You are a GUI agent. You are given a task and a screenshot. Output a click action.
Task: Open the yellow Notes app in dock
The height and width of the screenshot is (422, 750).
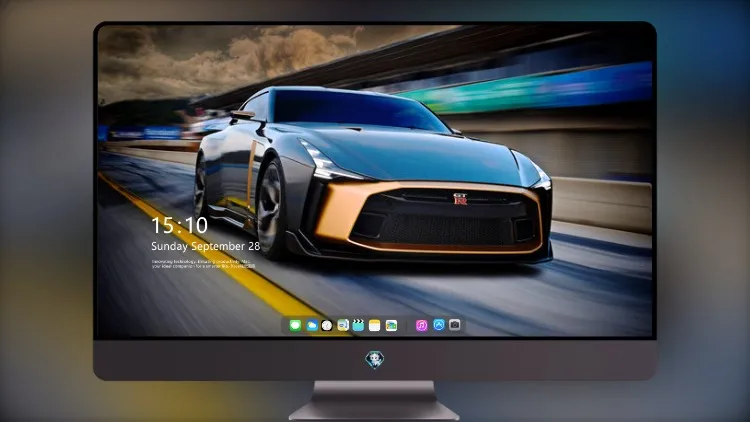tap(375, 325)
